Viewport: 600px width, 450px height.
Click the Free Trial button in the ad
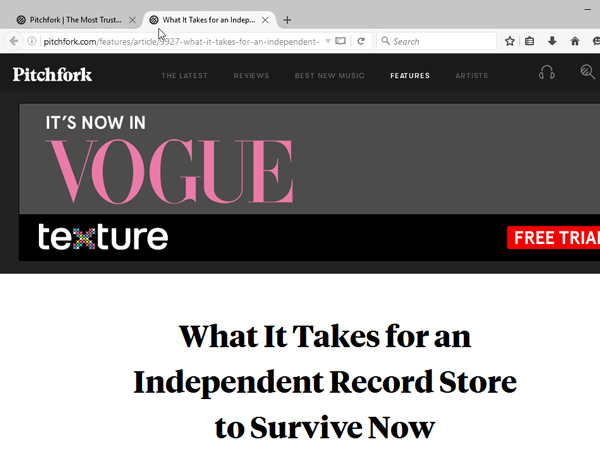pyautogui.click(x=553, y=238)
